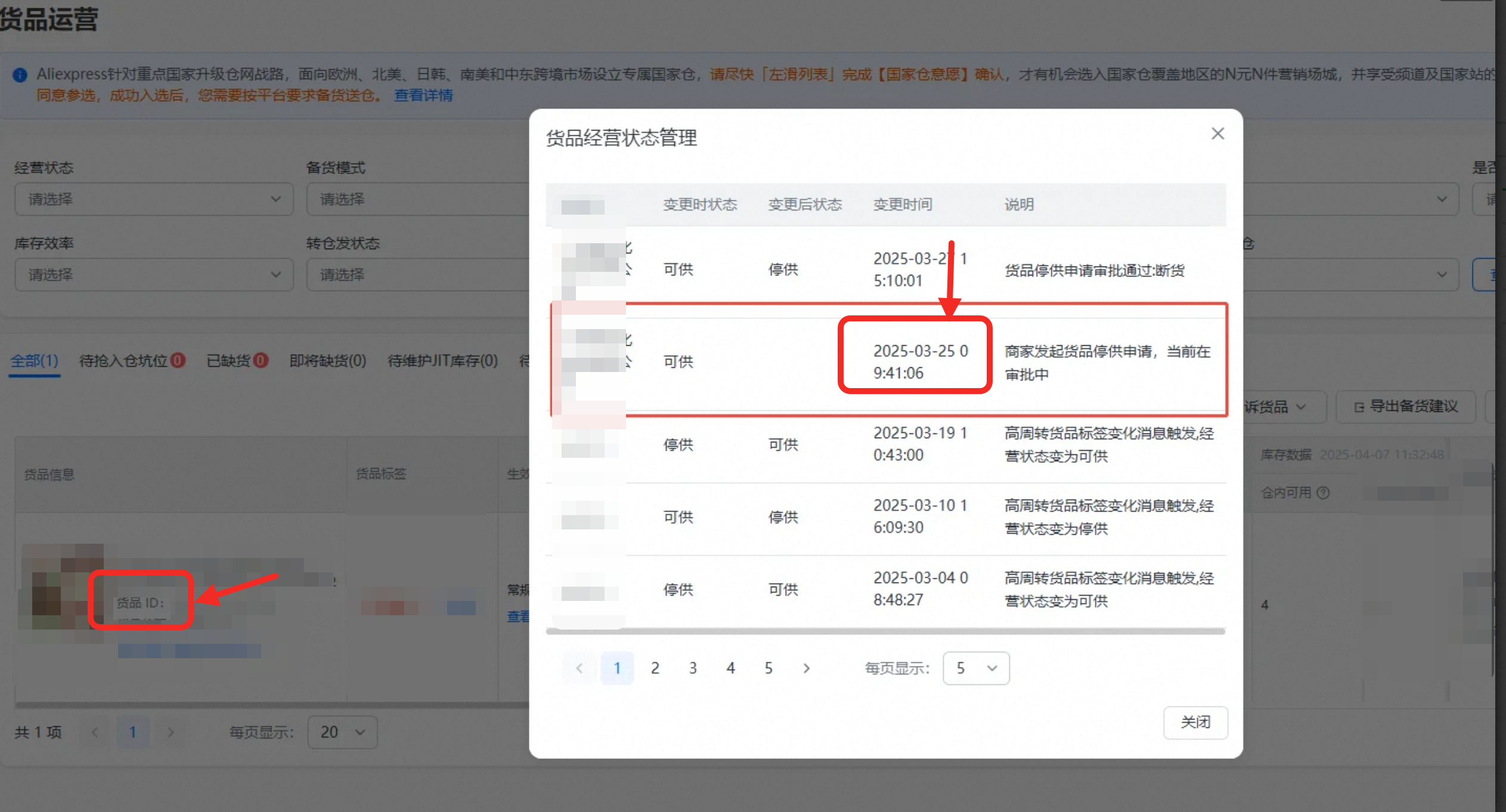The image size is (1506, 812).
Task: Select page 3 in the dialog pagination
Action: 693,668
